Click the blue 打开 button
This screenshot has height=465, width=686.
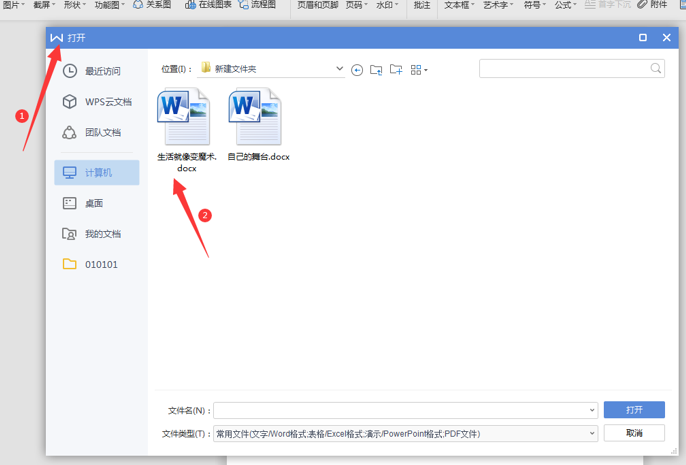coord(634,410)
